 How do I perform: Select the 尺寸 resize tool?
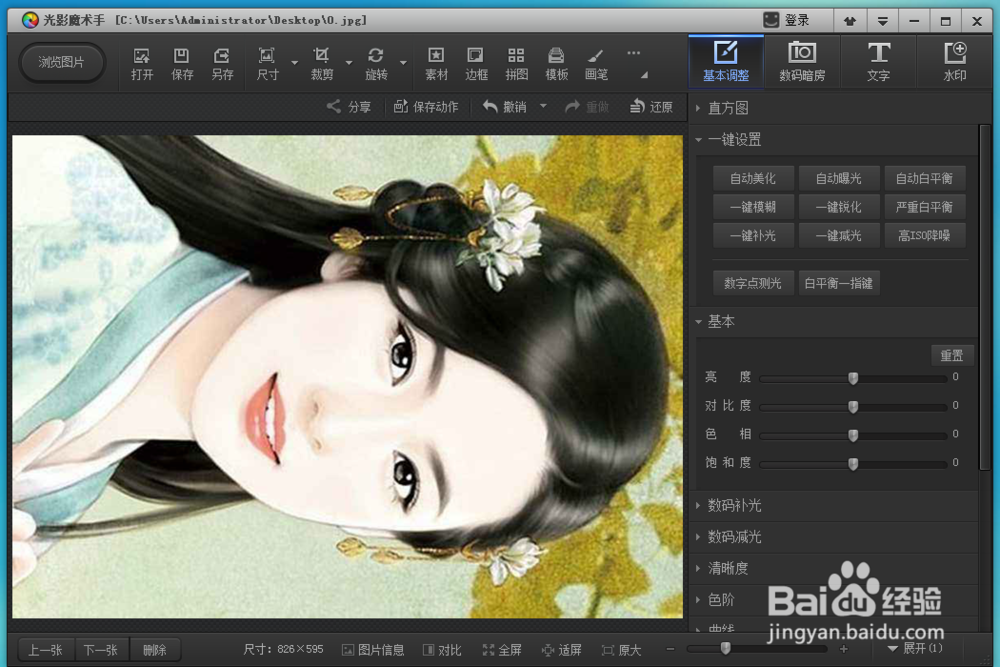pyautogui.click(x=267, y=64)
